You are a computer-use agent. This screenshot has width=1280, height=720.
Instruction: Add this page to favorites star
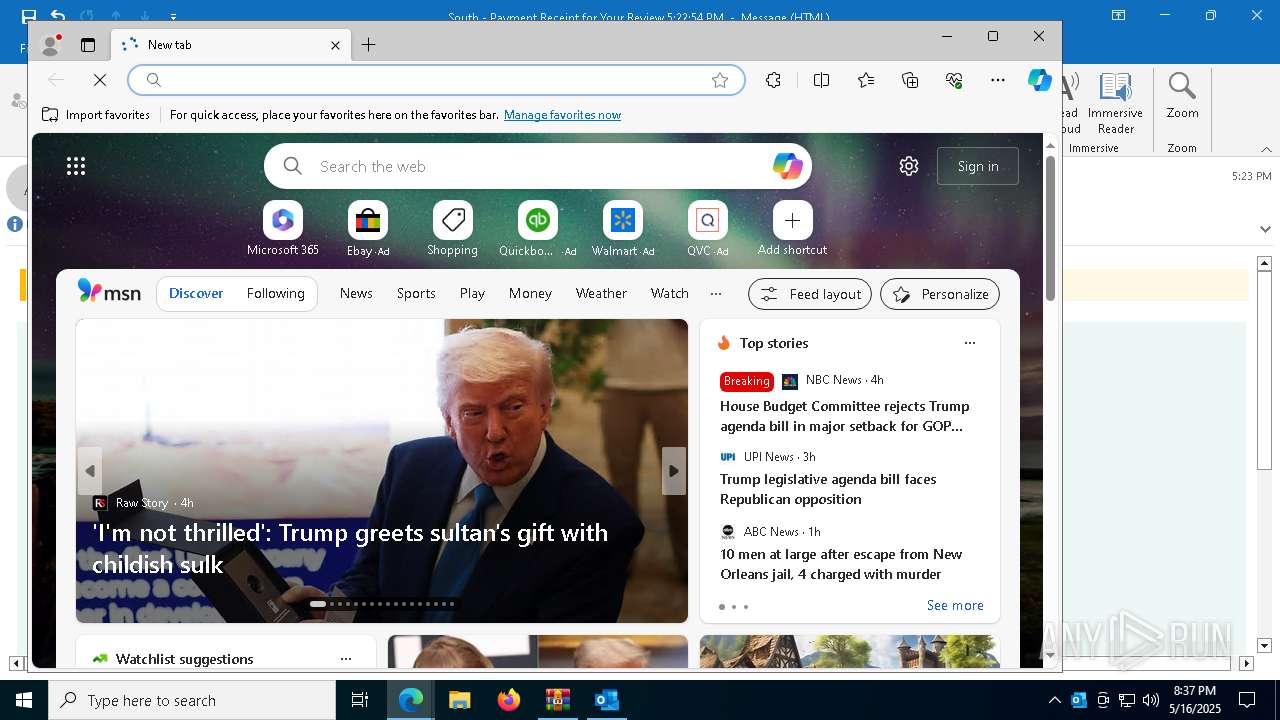coord(720,80)
